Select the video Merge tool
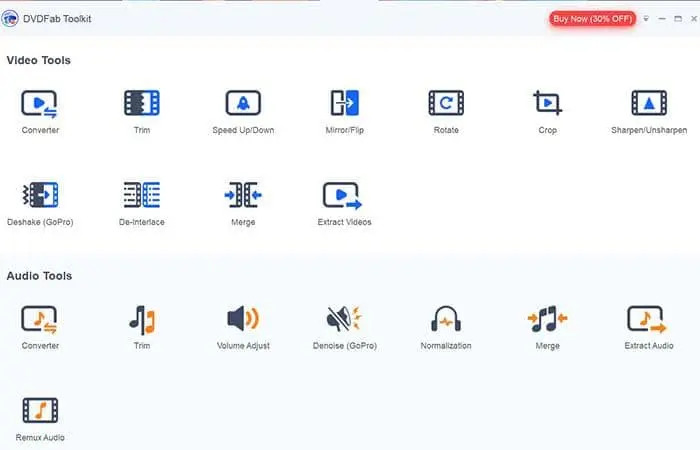 pyautogui.click(x=243, y=194)
